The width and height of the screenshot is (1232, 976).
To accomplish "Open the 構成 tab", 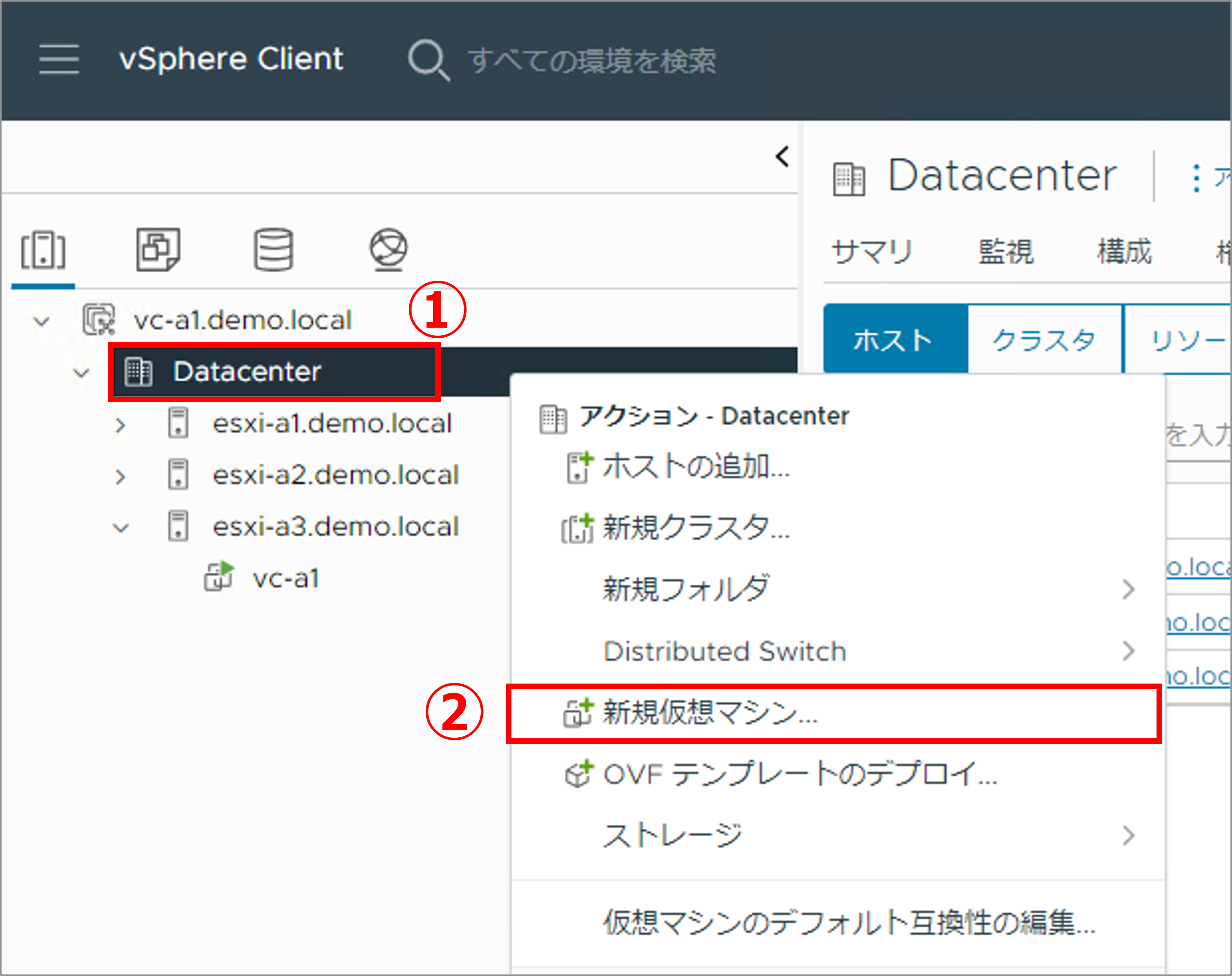I will (1124, 252).
